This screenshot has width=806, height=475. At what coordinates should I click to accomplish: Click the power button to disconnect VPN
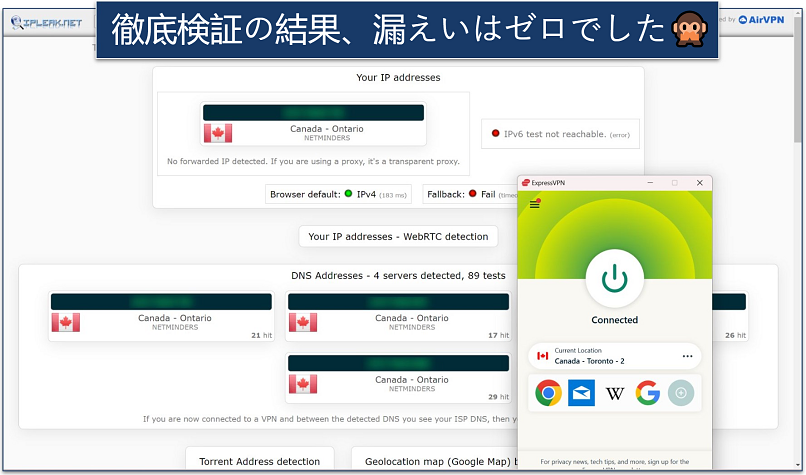(x=614, y=279)
